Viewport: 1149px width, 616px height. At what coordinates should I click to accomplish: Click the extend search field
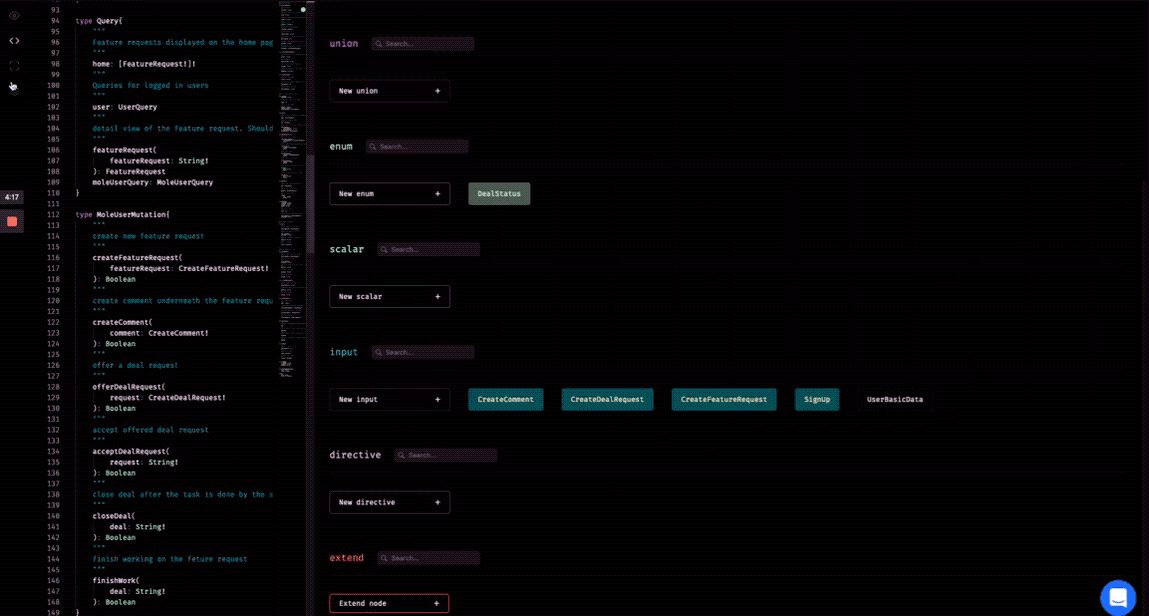[x=429, y=558]
